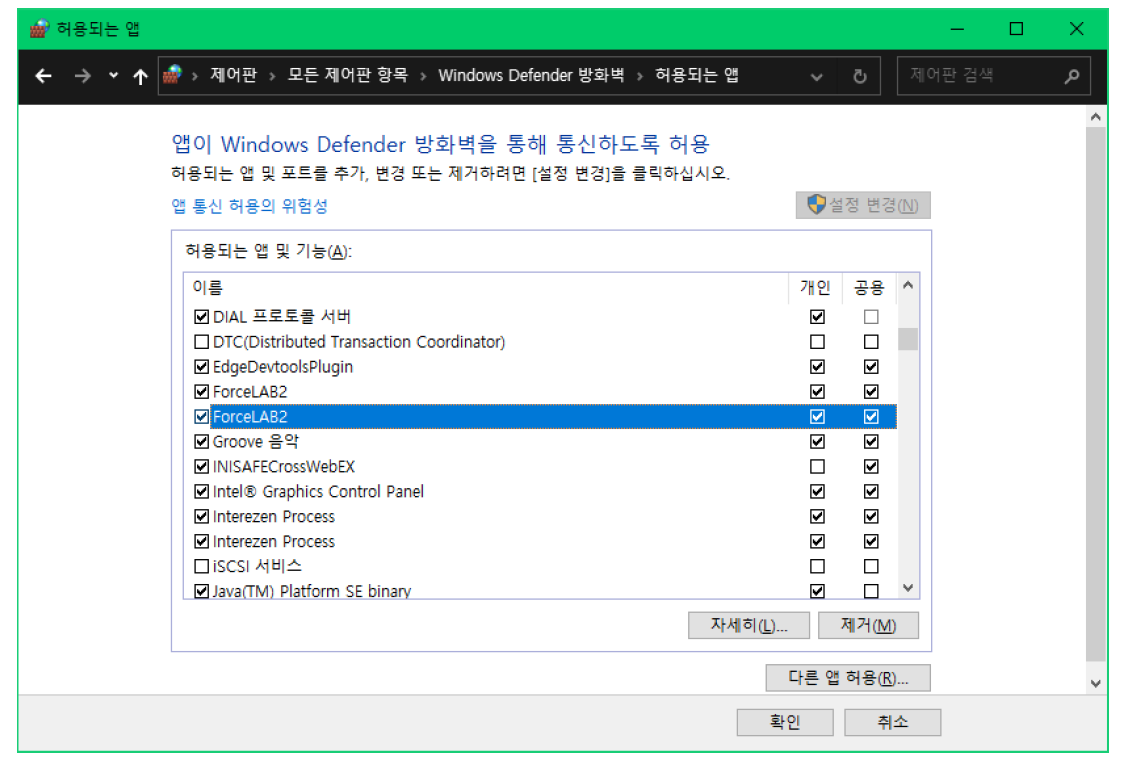Select the INISAFECrossWebEX row
The image size is (1125, 757).
(x=540, y=466)
